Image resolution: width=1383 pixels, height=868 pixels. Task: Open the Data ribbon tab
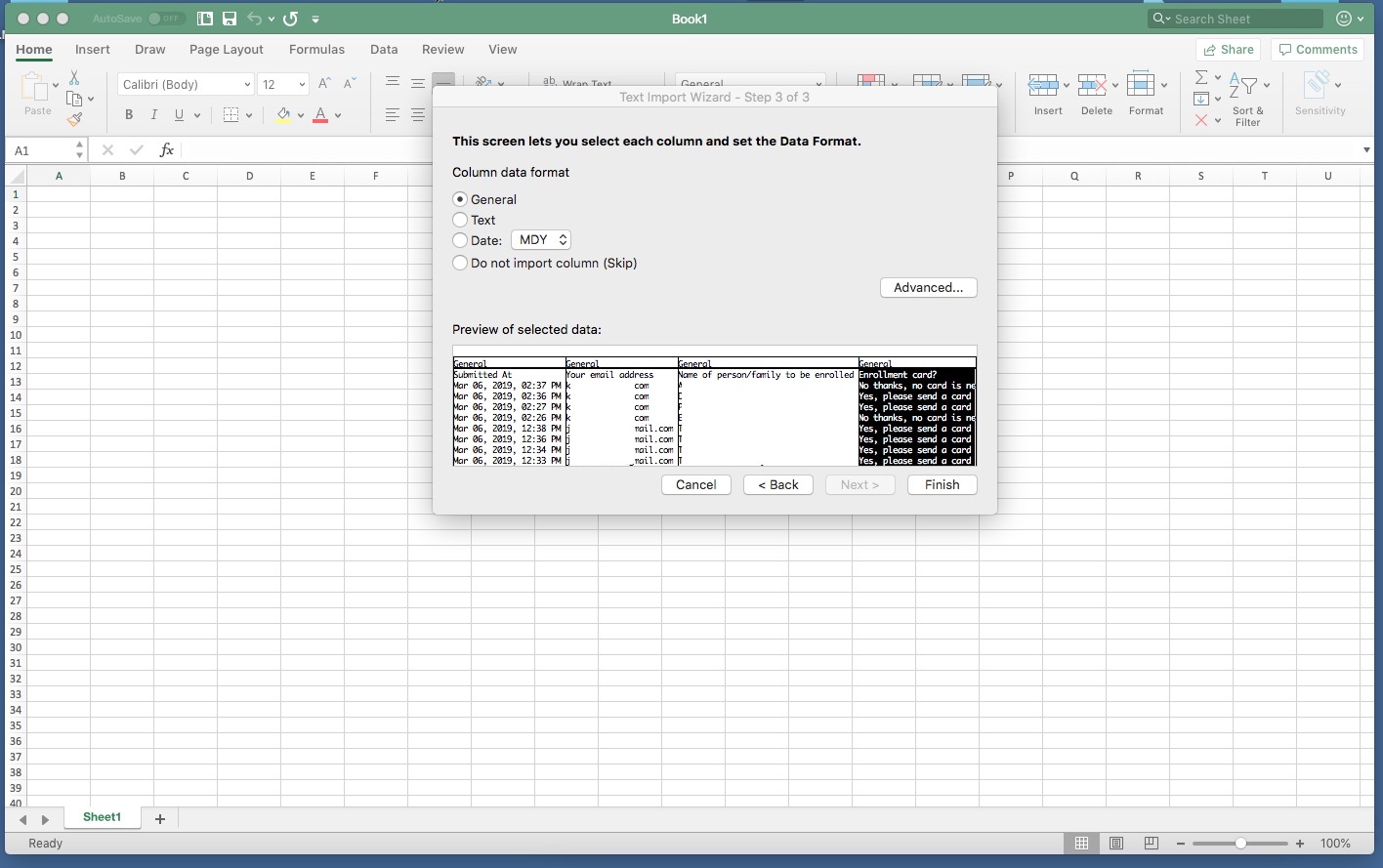click(x=384, y=50)
